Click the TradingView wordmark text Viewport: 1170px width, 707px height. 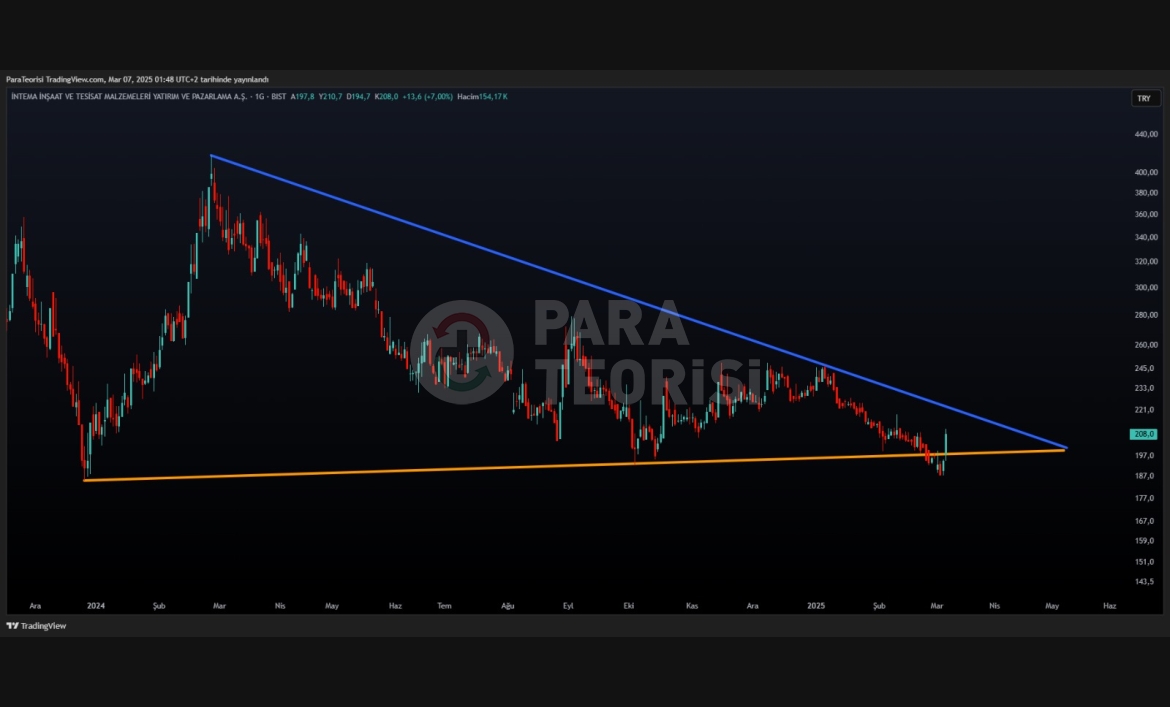click(x=43, y=626)
